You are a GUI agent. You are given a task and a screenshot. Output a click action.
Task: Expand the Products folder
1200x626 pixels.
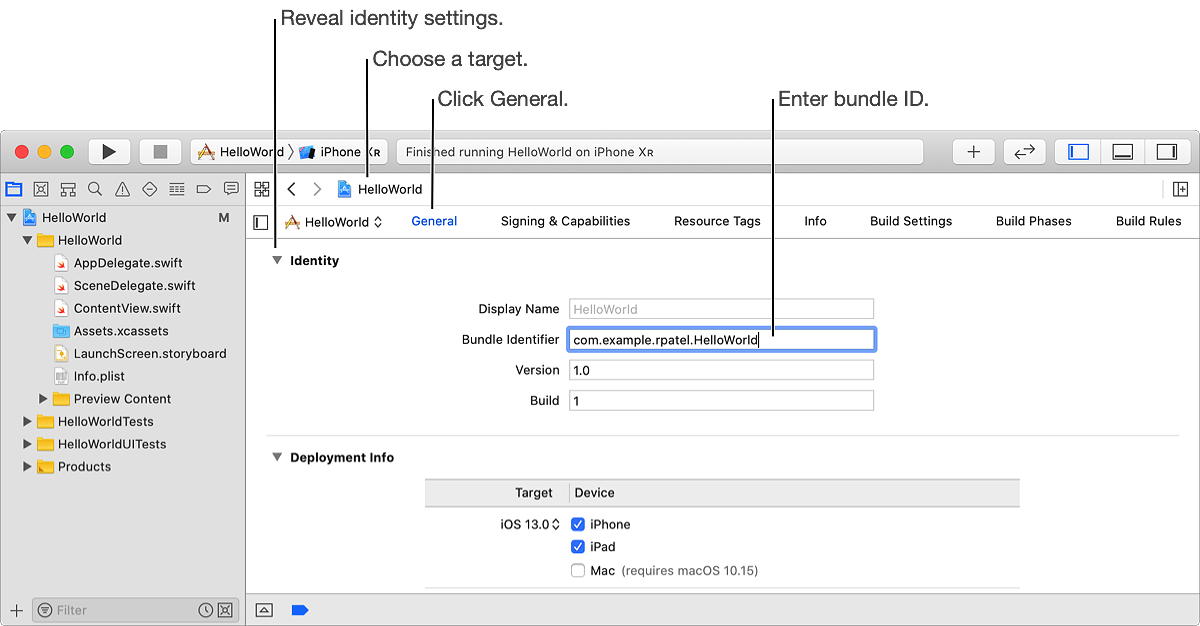coord(27,467)
